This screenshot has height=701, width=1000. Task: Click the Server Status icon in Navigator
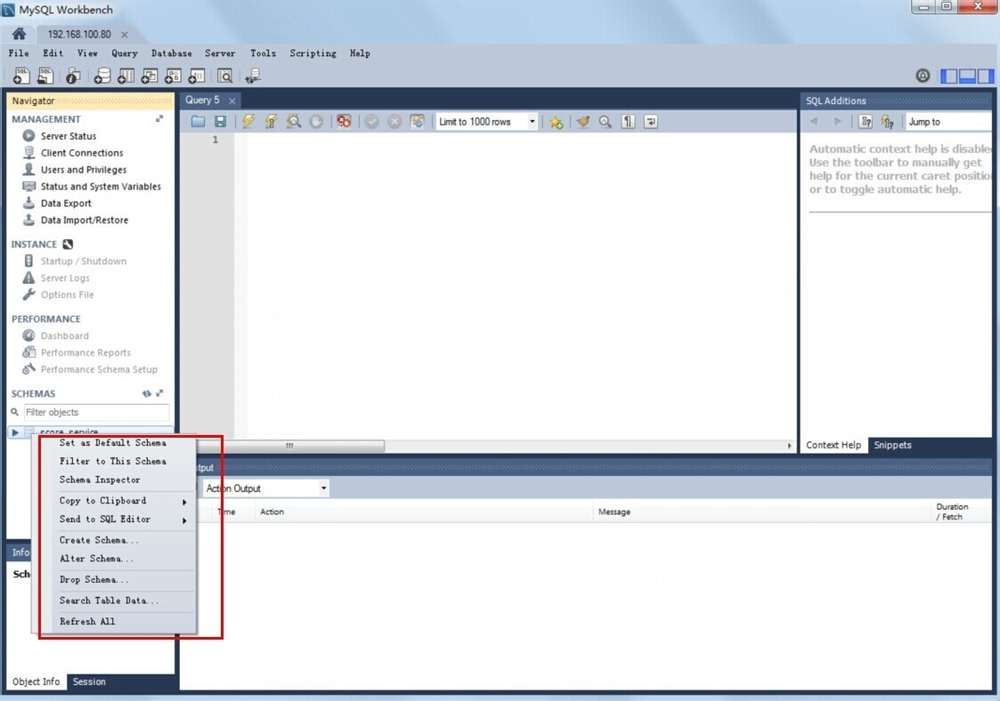coord(29,136)
